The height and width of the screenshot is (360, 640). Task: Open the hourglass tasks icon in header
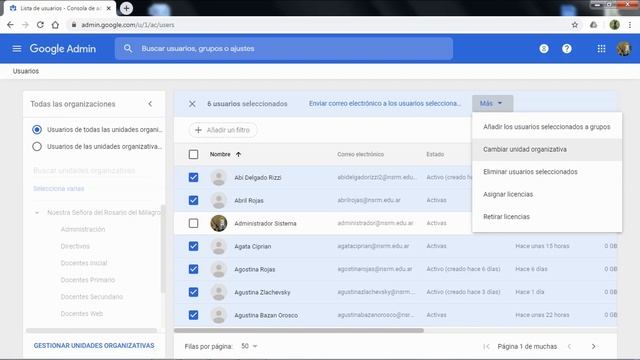(x=544, y=49)
